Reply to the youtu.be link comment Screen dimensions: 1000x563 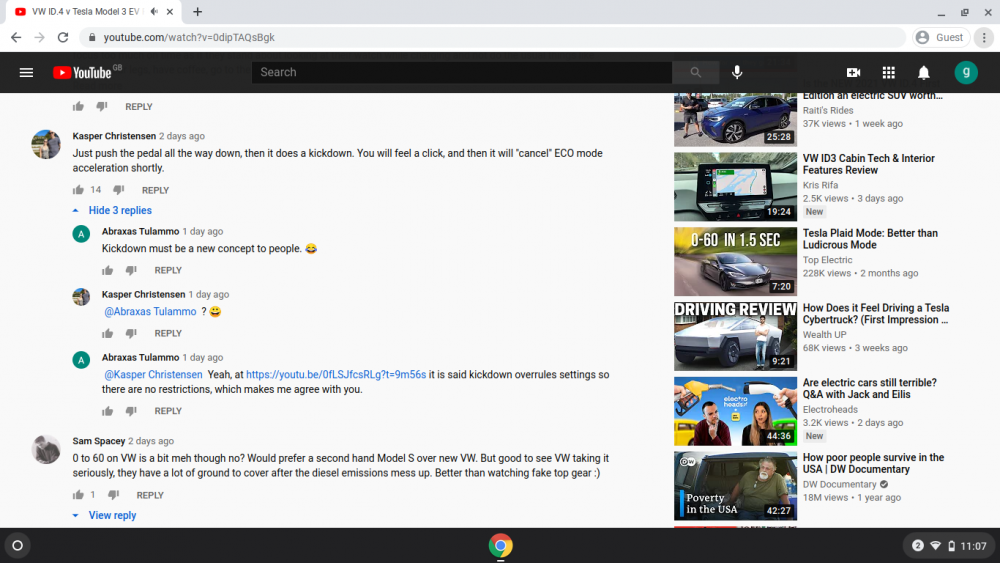coord(168,411)
